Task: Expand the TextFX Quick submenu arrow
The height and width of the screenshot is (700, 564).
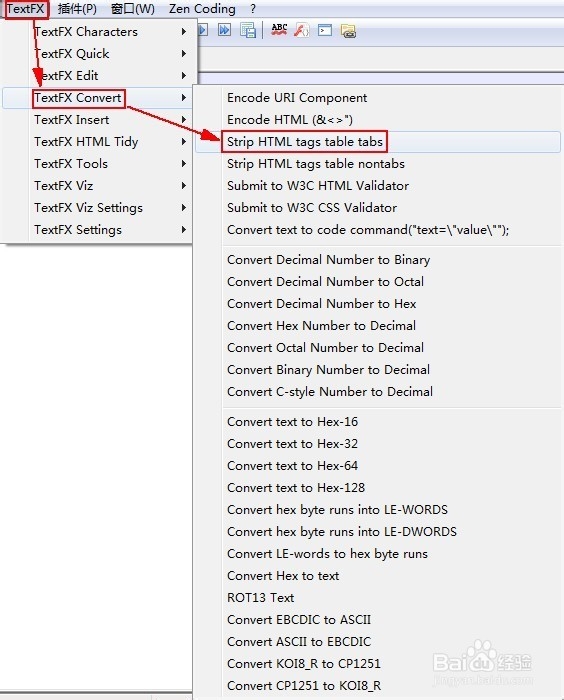Action: coord(184,54)
